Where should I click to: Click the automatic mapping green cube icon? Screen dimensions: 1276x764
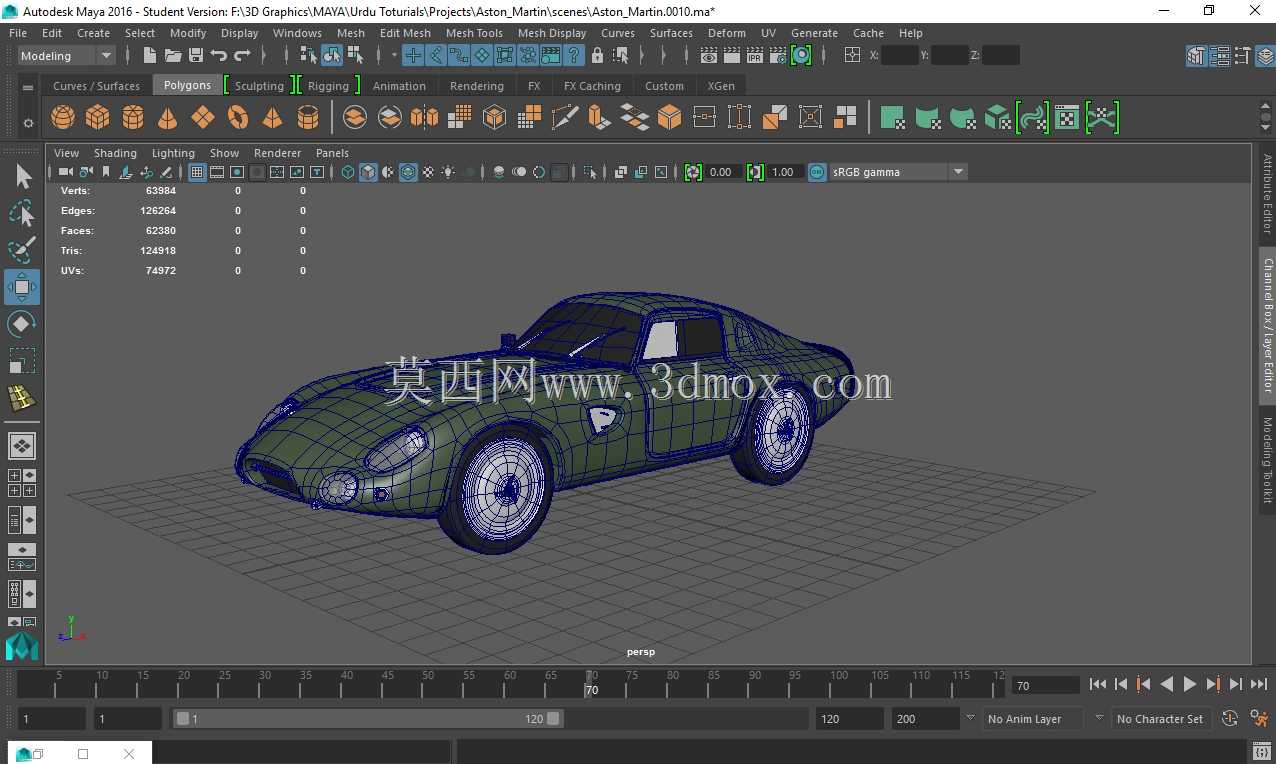[x=998, y=118]
